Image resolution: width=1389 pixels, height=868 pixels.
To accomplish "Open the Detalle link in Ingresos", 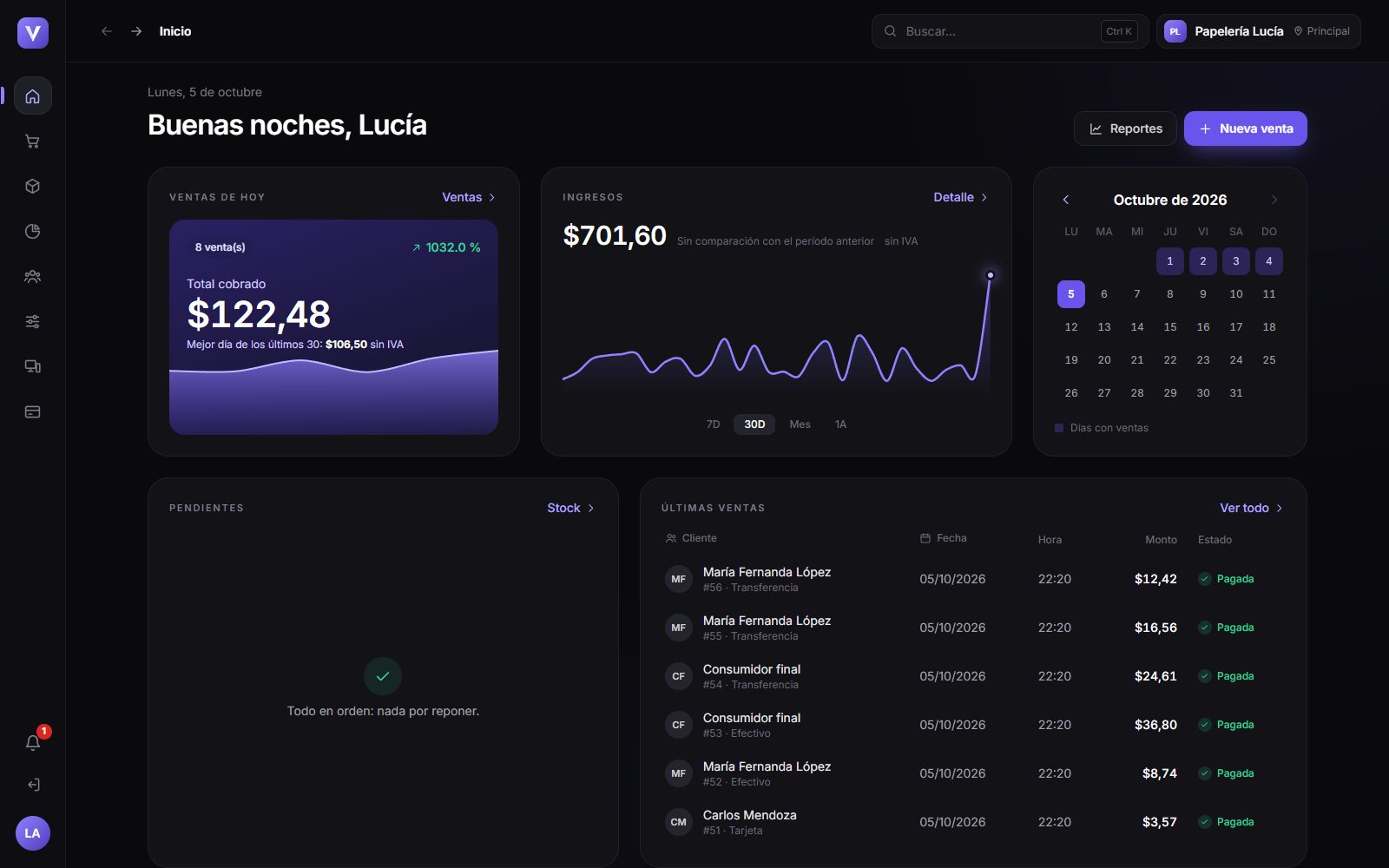I will pyautogui.click(x=961, y=197).
